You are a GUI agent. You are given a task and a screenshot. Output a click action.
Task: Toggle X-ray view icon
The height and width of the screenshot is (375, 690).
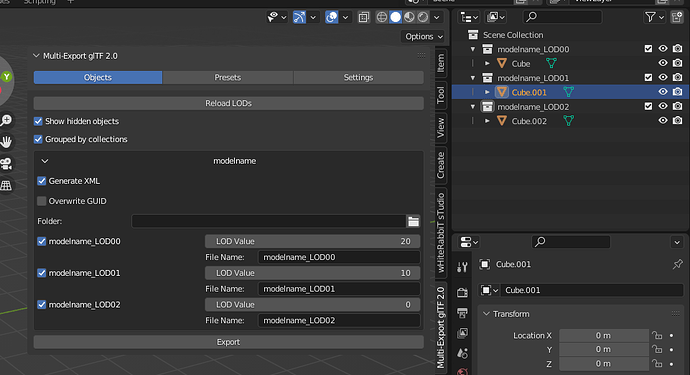(x=363, y=17)
